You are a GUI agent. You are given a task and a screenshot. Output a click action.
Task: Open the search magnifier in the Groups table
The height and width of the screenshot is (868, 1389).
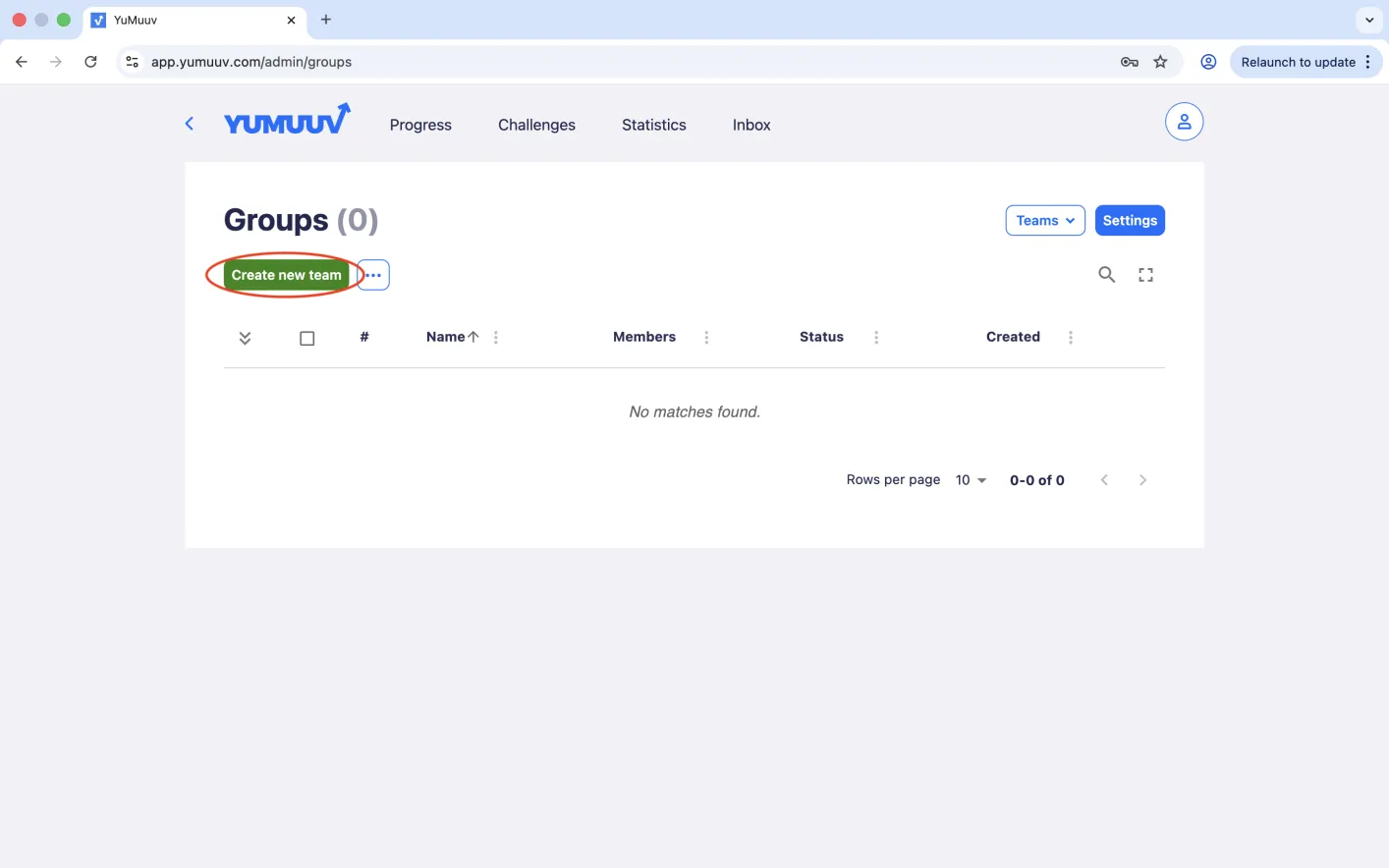(1106, 275)
